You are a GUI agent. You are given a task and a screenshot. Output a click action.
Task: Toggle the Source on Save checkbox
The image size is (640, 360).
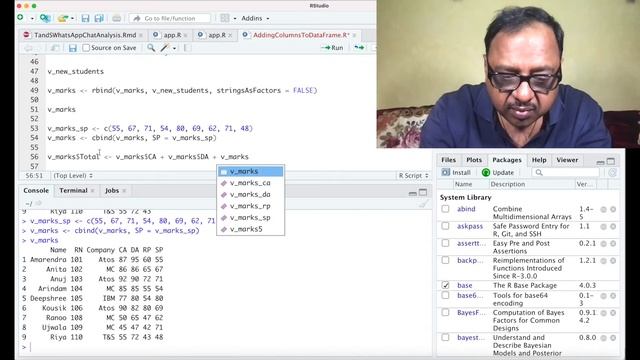point(86,48)
